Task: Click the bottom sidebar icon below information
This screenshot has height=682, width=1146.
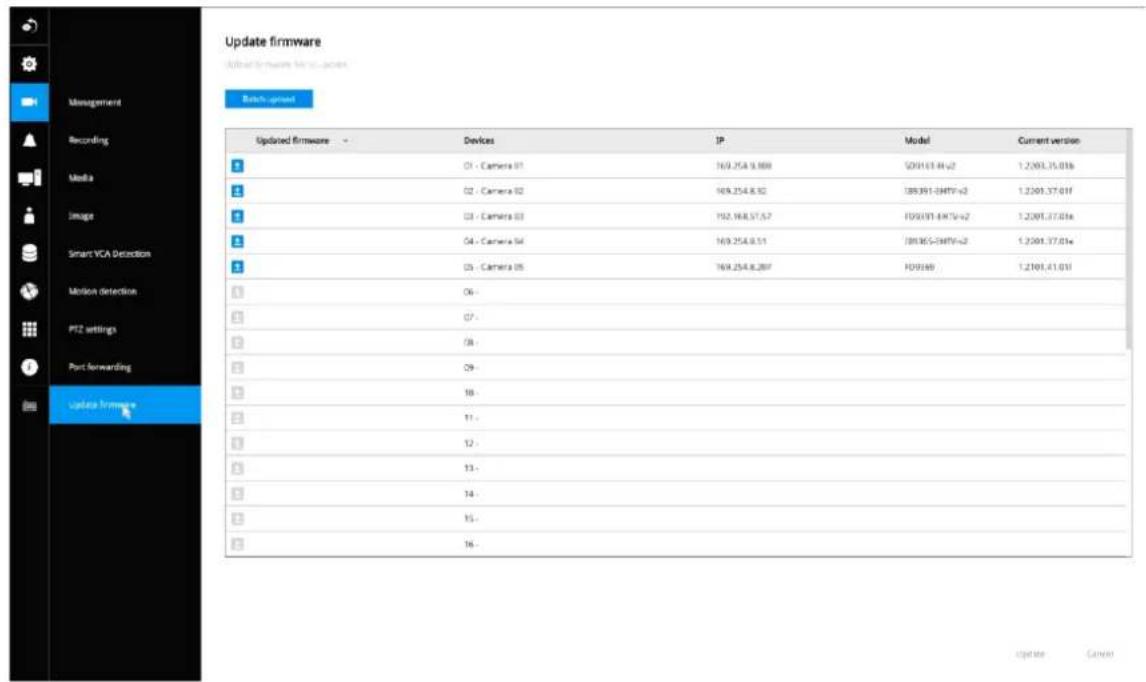Action: [29, 406]
